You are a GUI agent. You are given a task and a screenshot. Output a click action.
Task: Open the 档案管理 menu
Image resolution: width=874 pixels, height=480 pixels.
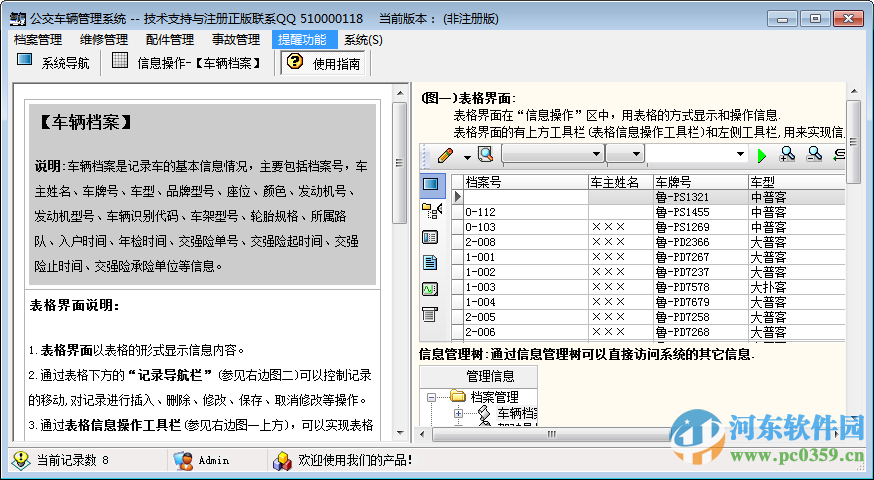38,40
